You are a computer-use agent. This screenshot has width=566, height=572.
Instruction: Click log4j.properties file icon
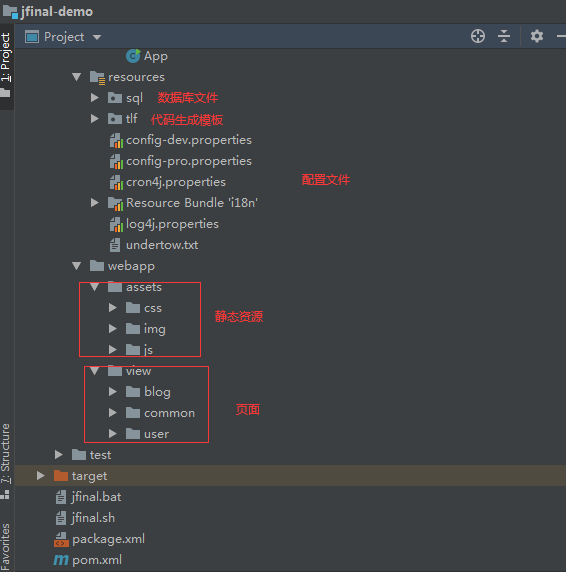(x=116, y=224)
